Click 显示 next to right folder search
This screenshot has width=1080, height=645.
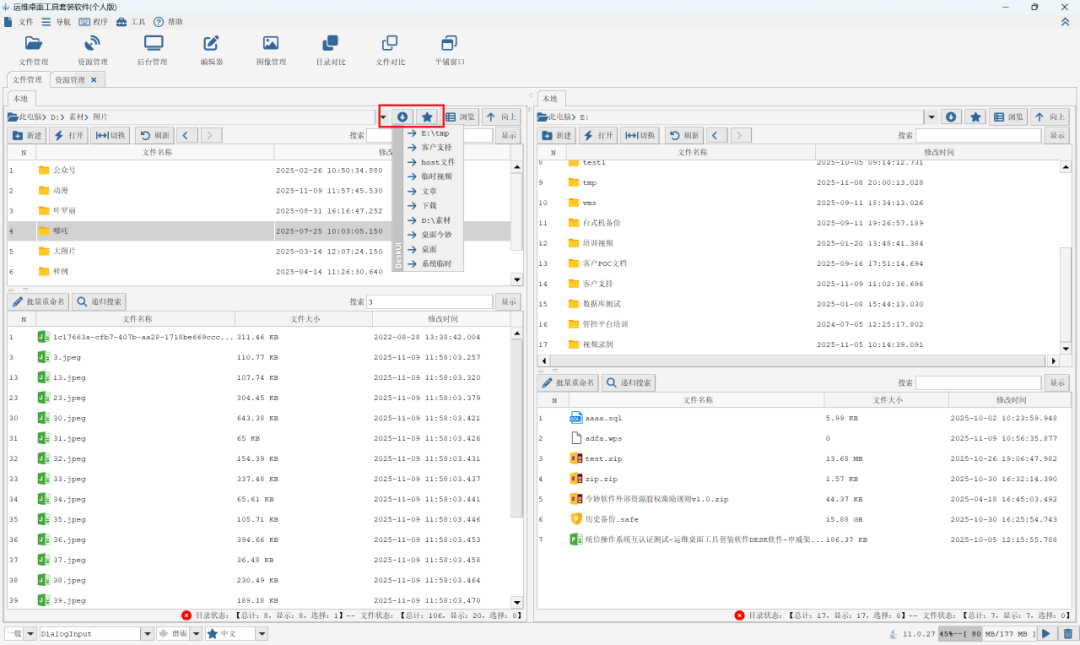(1057, 135)
